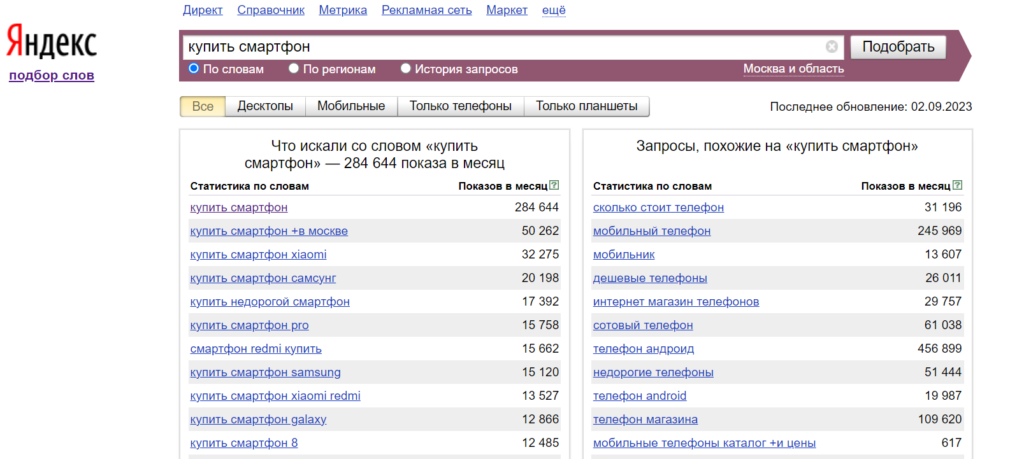Select the 'По словам' radio button
The width and height of the screenshot is (1024, 459).
(x=193, y=69)
